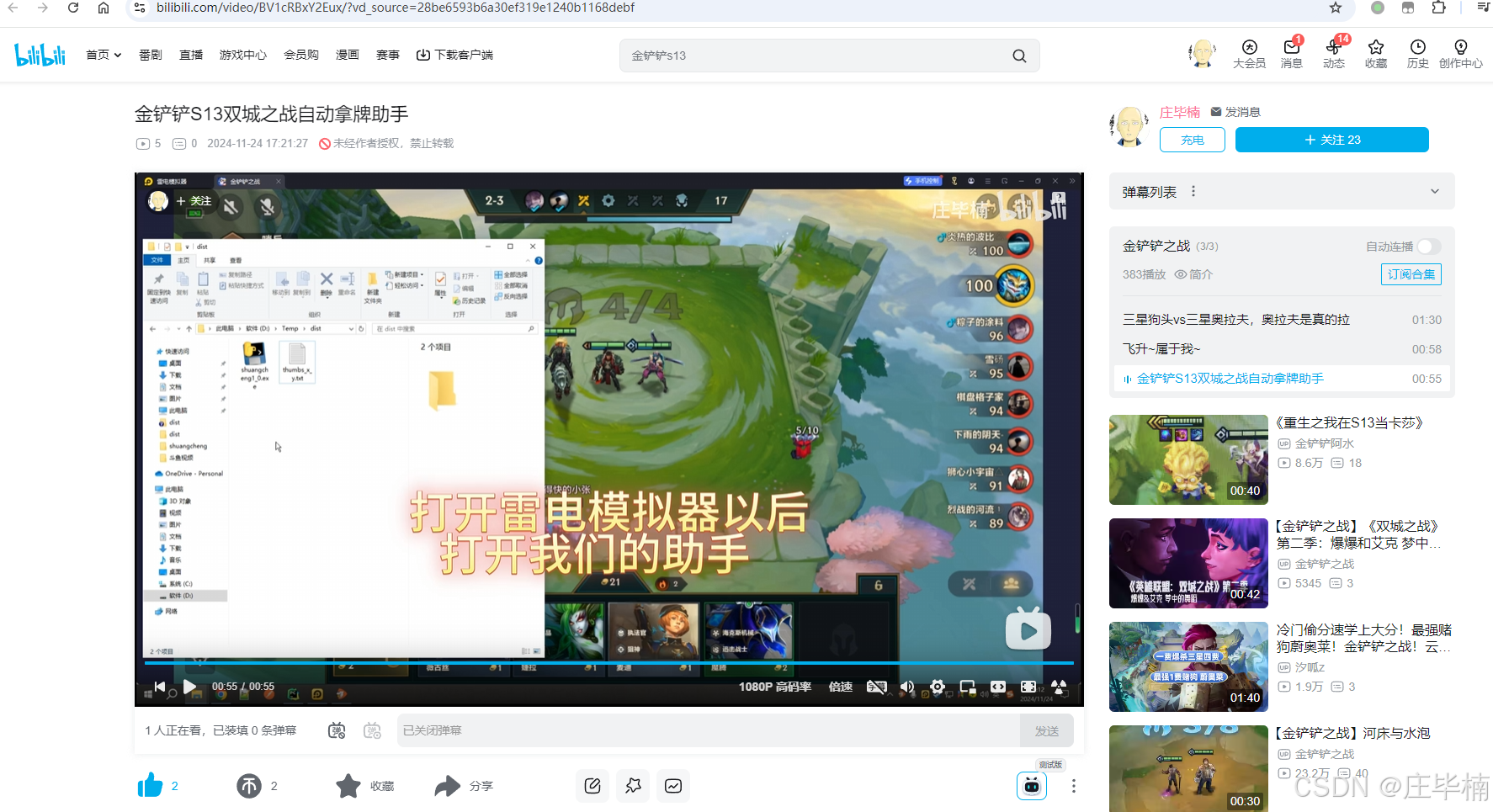1493x812 pixels.
Task: Open note-taking pencil icon
Action: (x=592, y=786)
